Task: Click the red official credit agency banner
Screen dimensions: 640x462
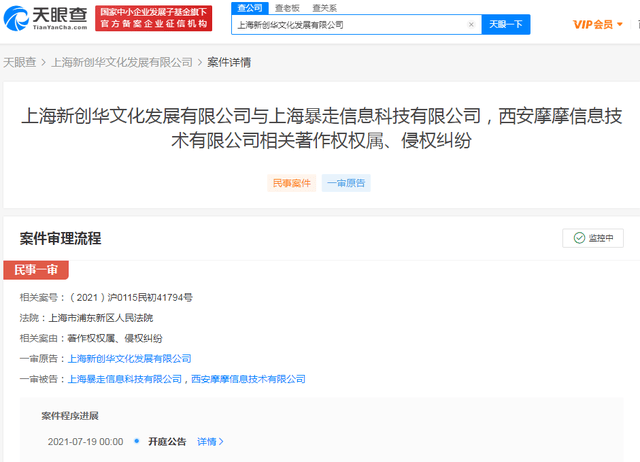Action: click(x=153, y=18)
